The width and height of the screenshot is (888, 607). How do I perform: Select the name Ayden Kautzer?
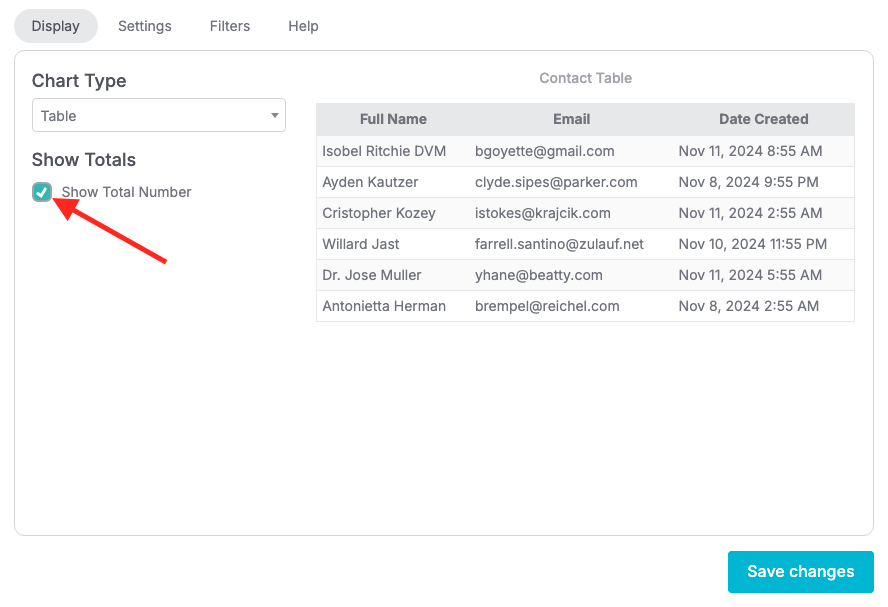pos(370,182)
